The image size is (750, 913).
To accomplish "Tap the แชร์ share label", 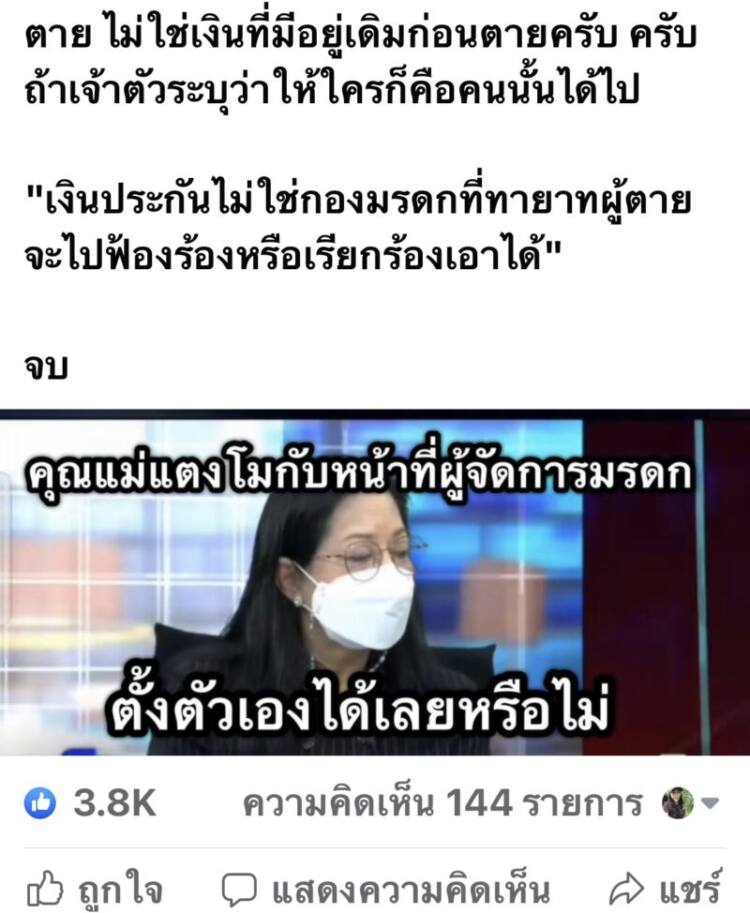I will coord(691,889).
